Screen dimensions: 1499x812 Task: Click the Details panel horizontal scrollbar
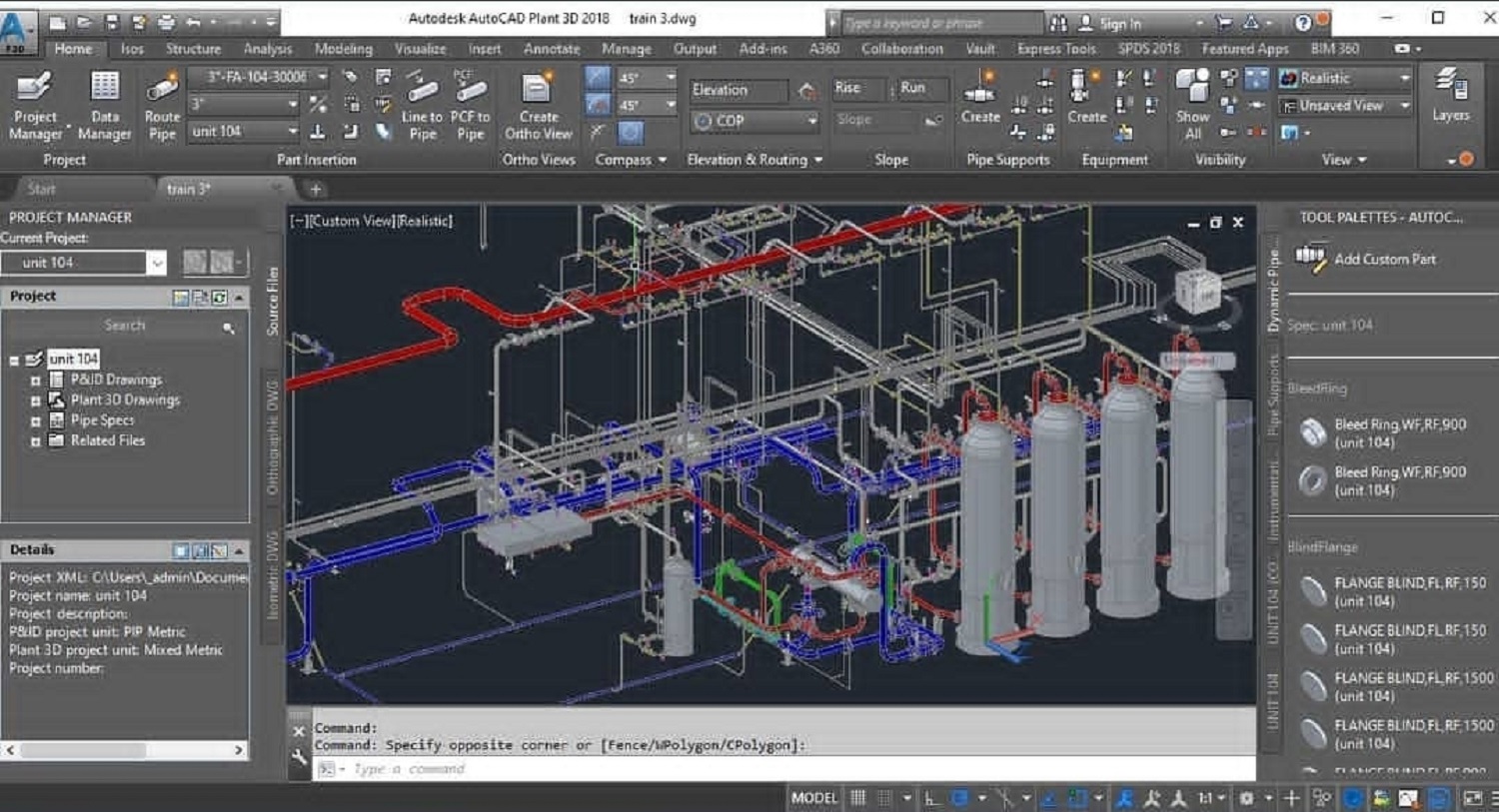tap(125, 750)
